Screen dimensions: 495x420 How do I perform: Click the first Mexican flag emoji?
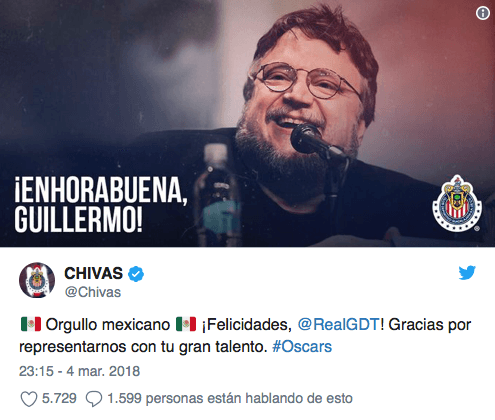(31, 324)
